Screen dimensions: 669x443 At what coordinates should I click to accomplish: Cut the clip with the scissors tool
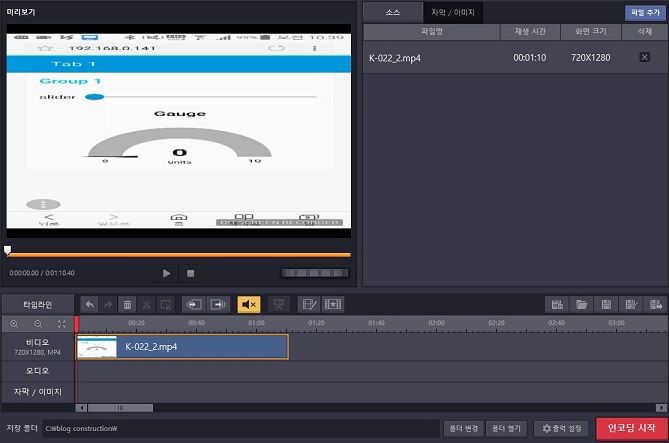click(146, 304)
